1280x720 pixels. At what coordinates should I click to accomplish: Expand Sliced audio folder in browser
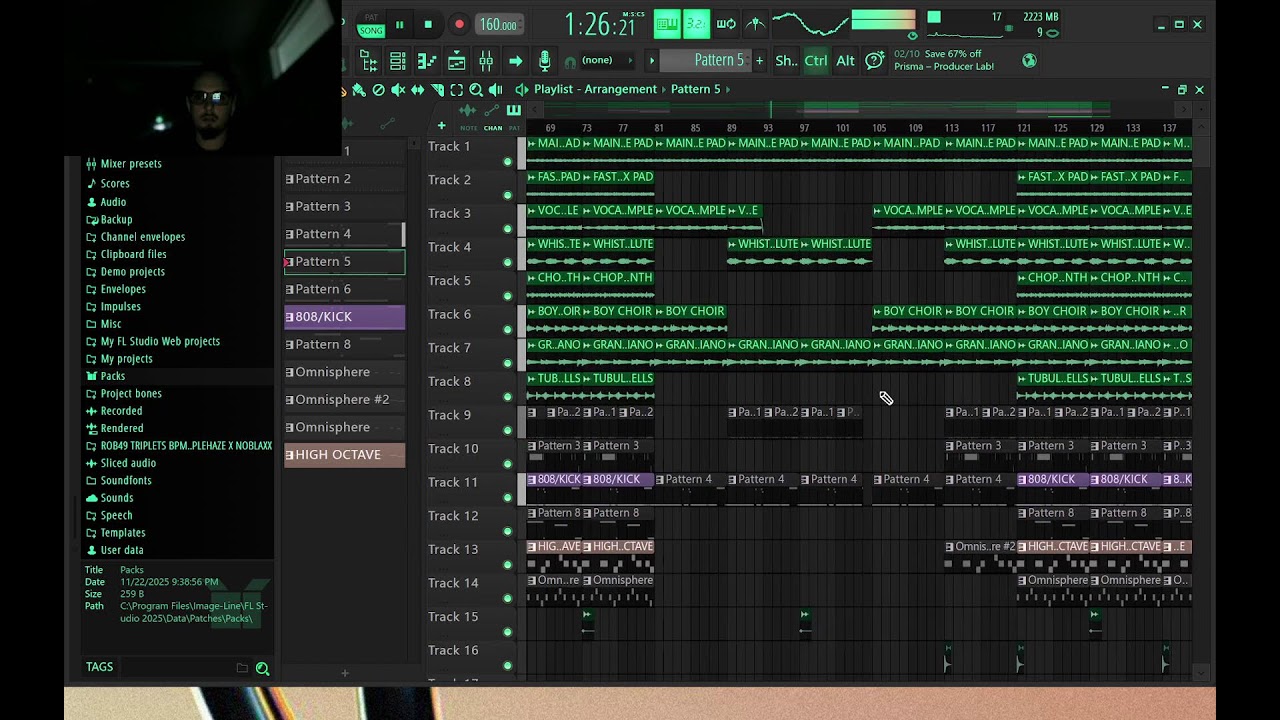[120, 463]
